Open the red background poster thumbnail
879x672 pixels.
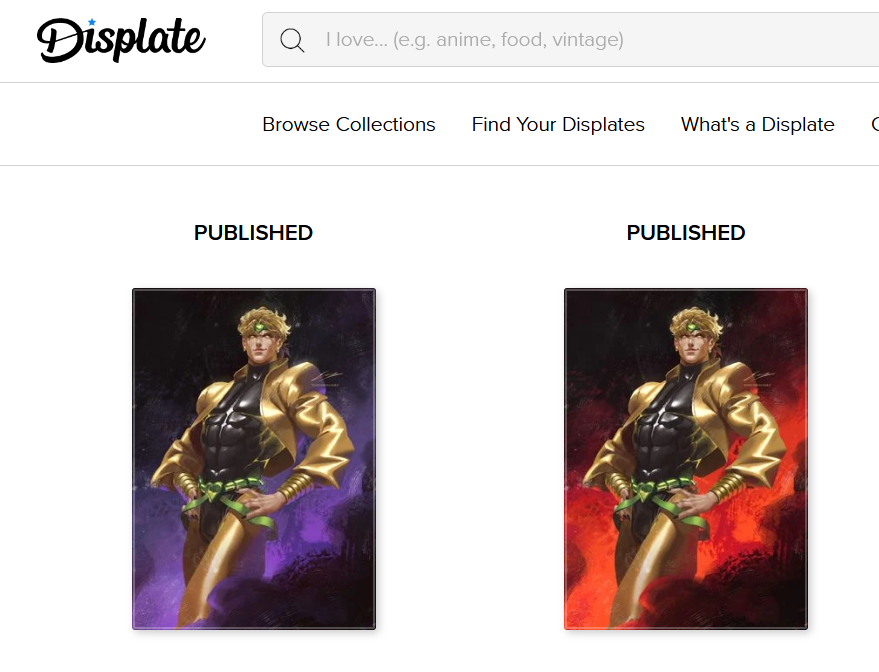coord(686,459)
